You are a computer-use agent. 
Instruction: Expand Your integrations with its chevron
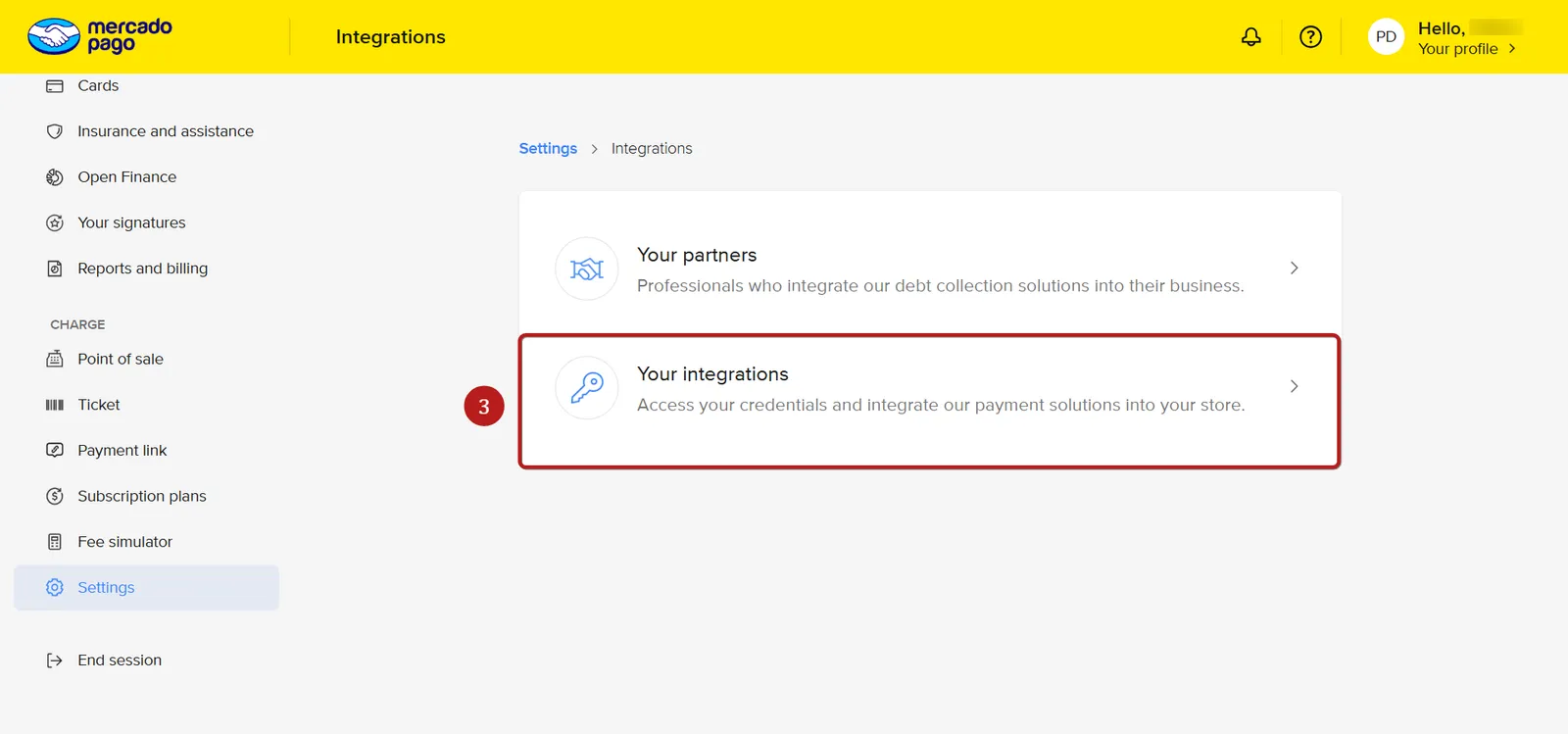[x=1294, y=386]
